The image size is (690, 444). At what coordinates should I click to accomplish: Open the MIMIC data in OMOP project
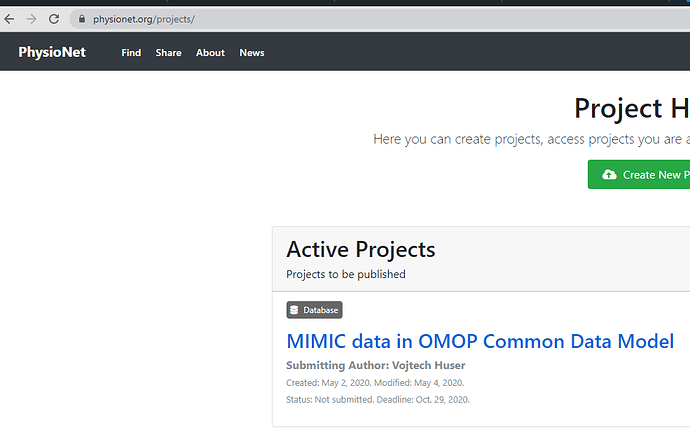(x=480, y=341)
